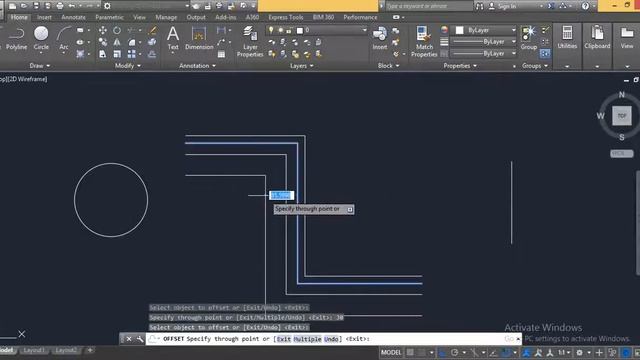640x360 pixels.
Task: Select the Circle drawing tool
Action: click(41, 38)
